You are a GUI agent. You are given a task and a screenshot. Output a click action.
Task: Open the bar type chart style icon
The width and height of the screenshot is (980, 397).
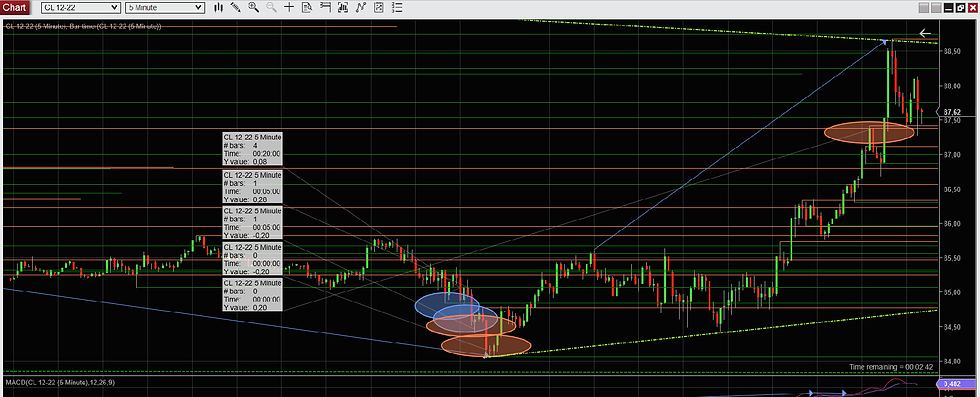[x=218, y=8]
